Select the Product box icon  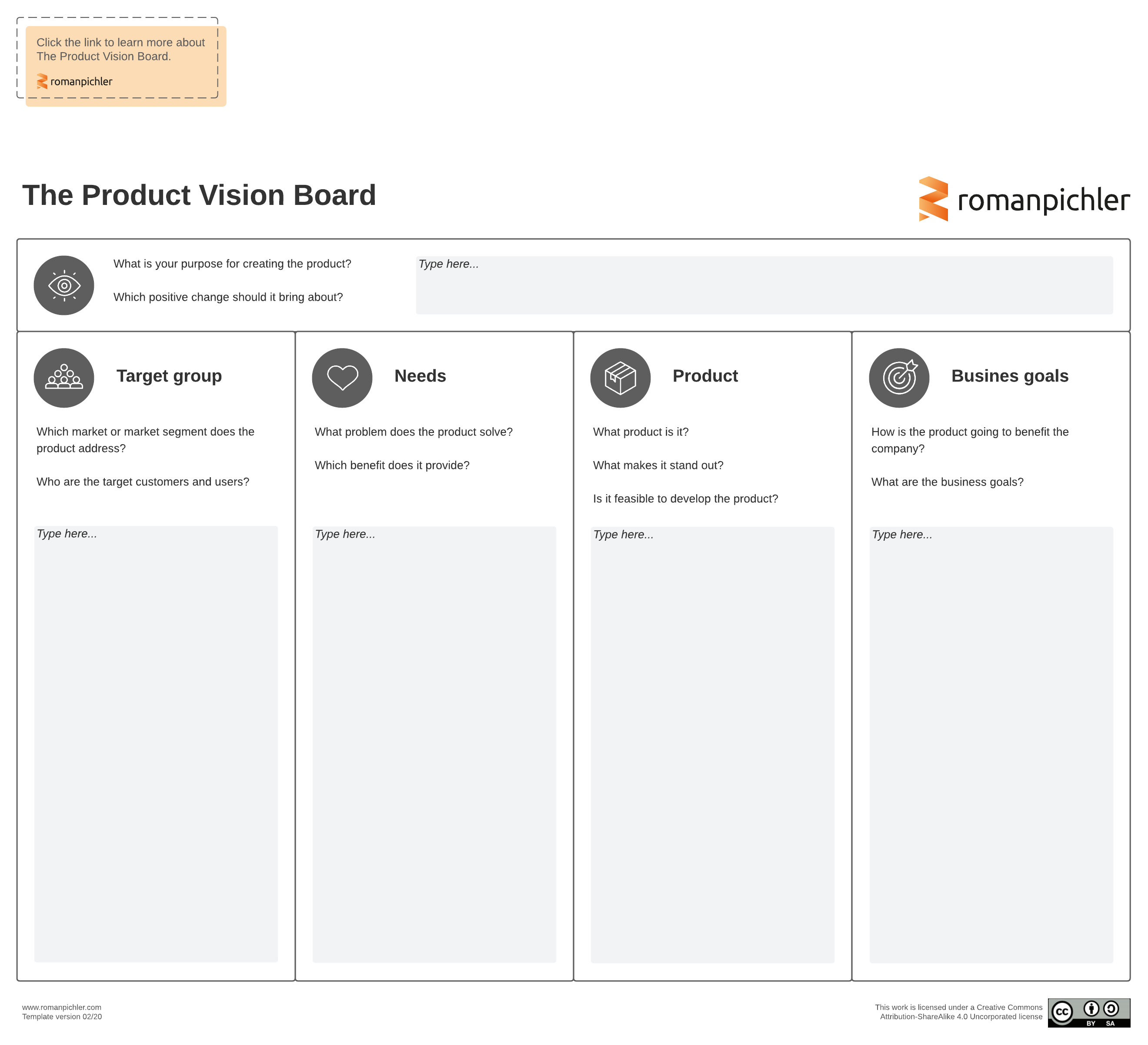[620, 378]
